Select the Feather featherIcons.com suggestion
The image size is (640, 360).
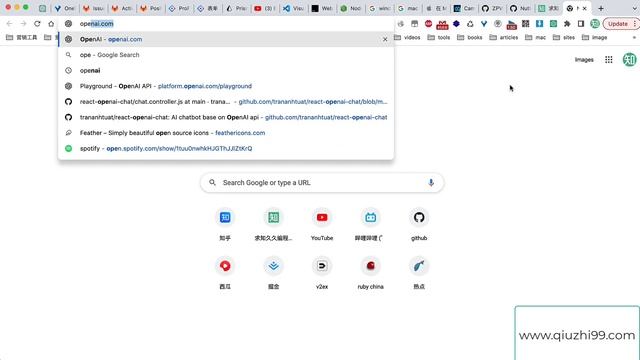click(226, 133)
